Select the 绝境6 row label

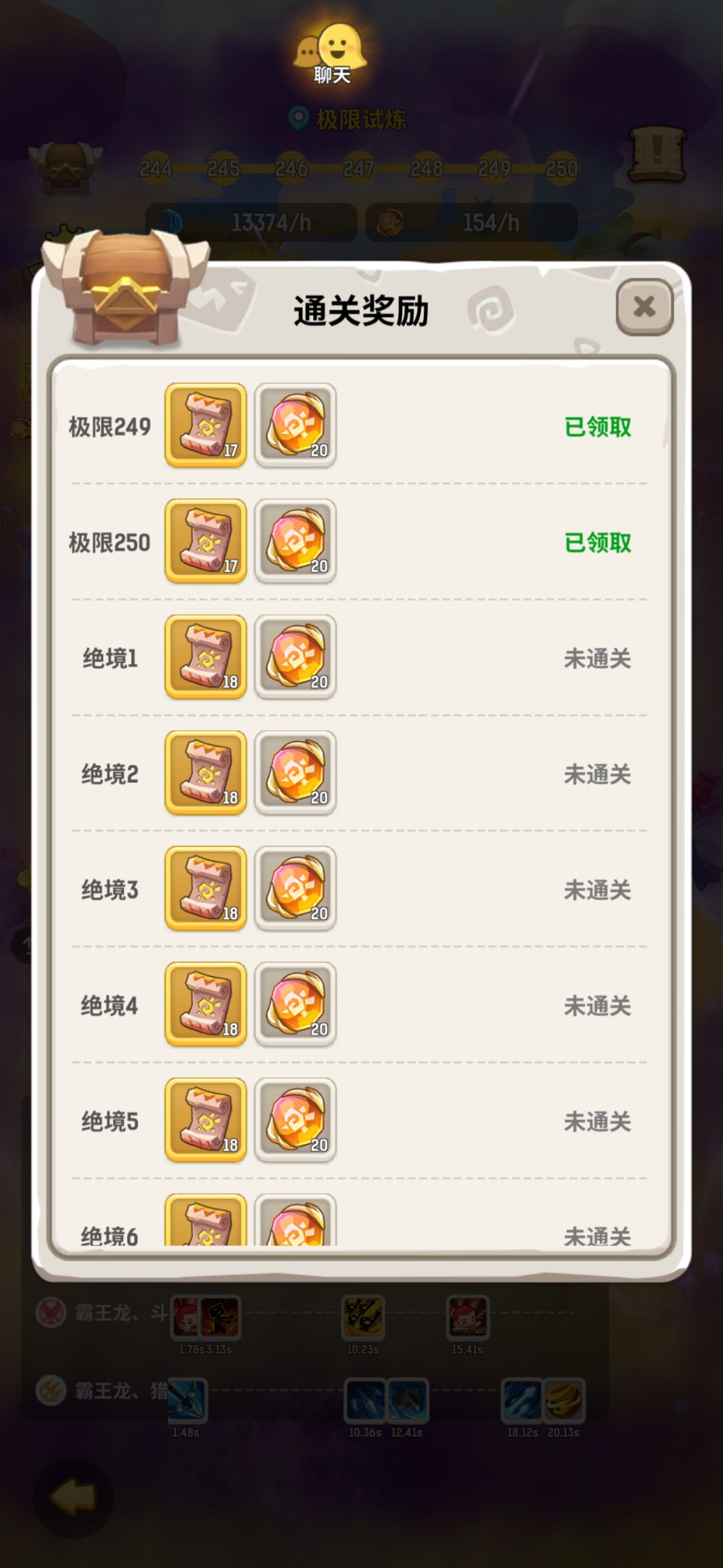pyautogui.click(x=110, y=1236)
